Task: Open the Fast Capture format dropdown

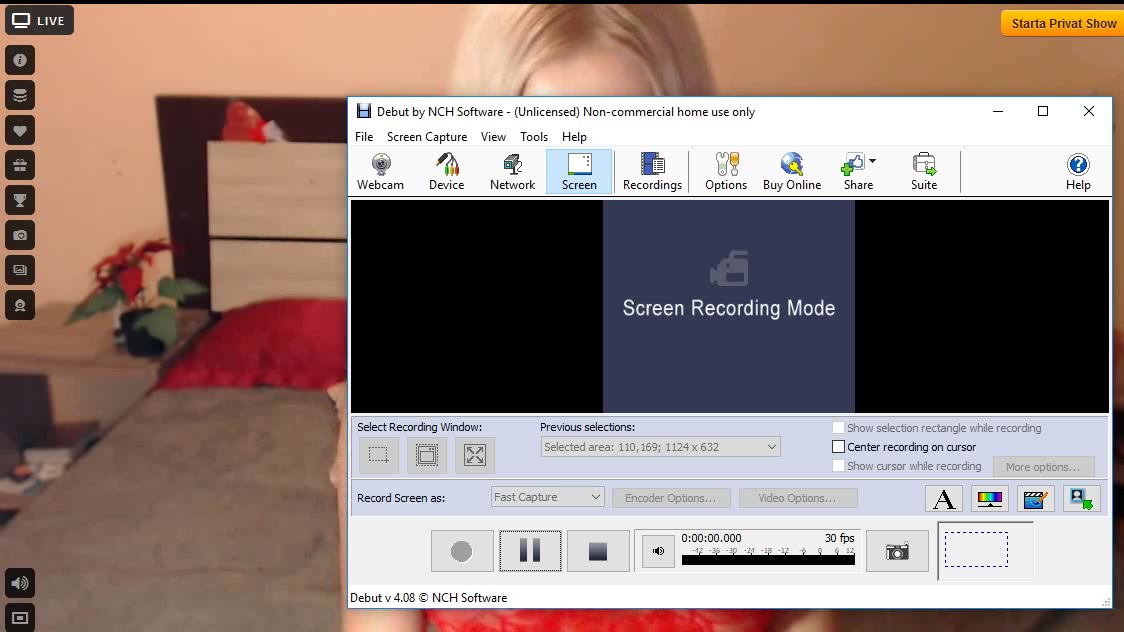Action: [548, 497]
